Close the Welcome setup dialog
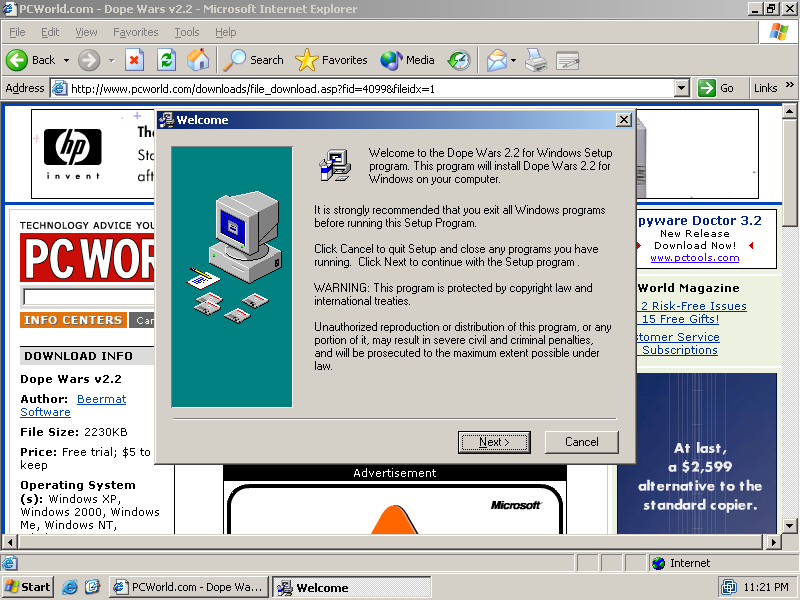 point(623,120)
